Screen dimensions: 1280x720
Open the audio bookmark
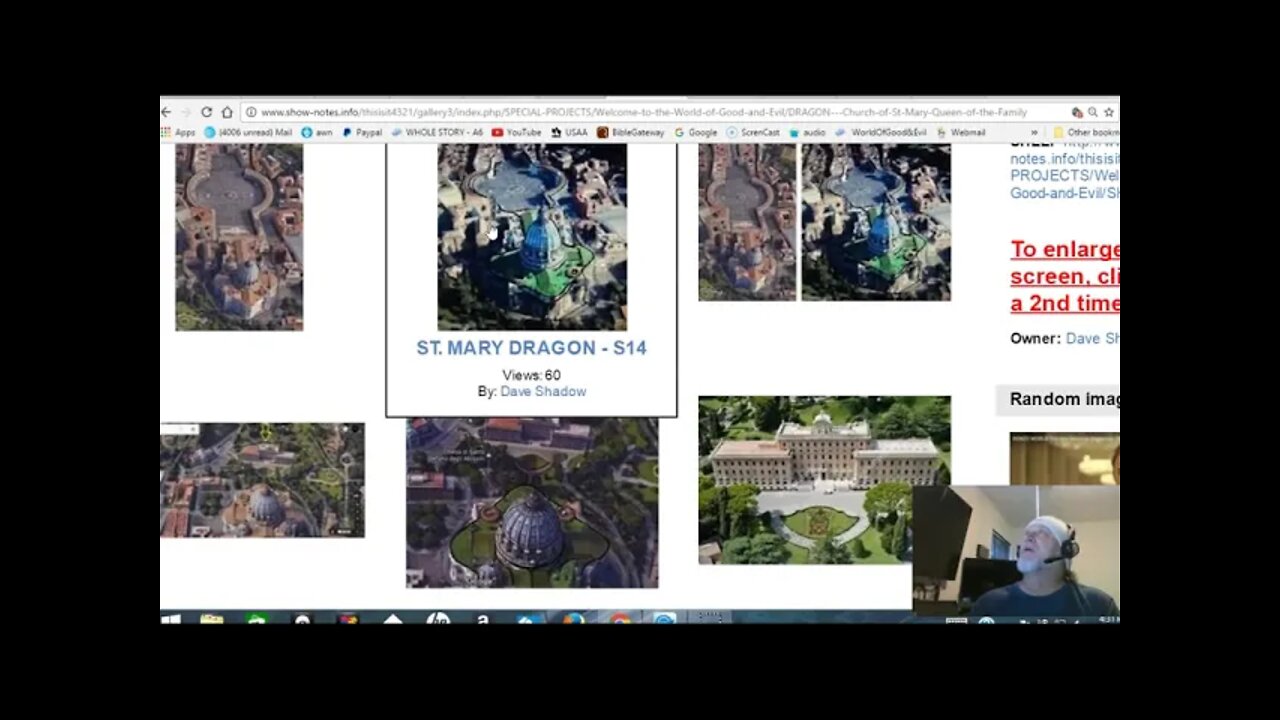click(807, 132)
